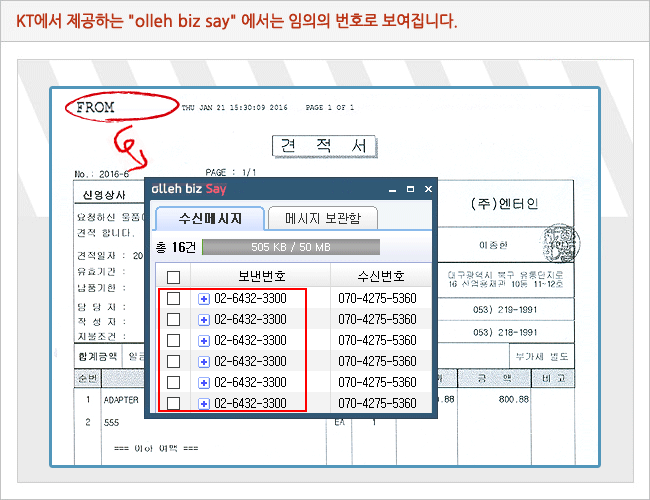Expand the last 02-6432-3300 message plus icon
Screen dimensions: 650x500
(204, 403)
